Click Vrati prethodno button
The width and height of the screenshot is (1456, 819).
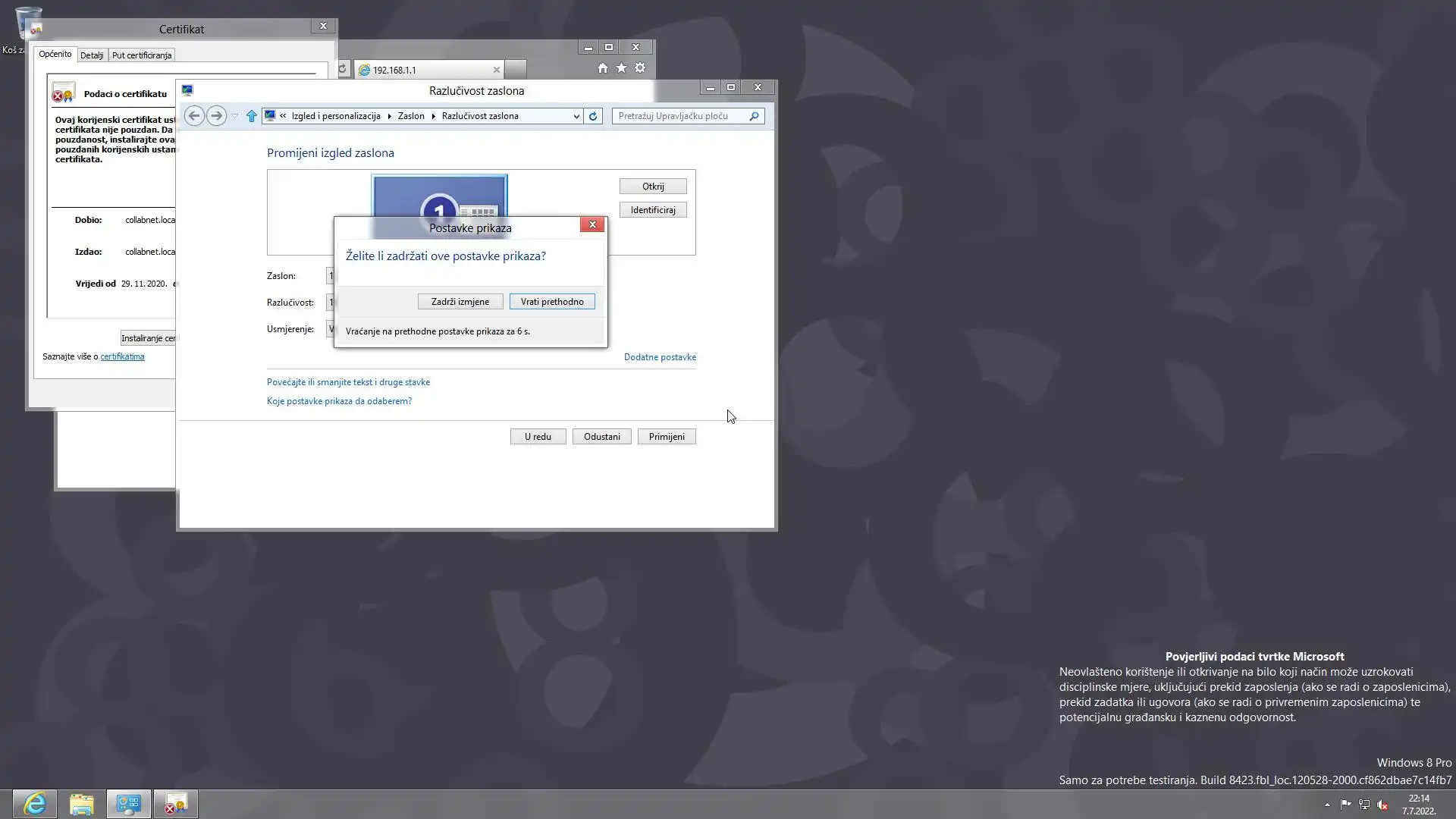[x=552, y=302]
